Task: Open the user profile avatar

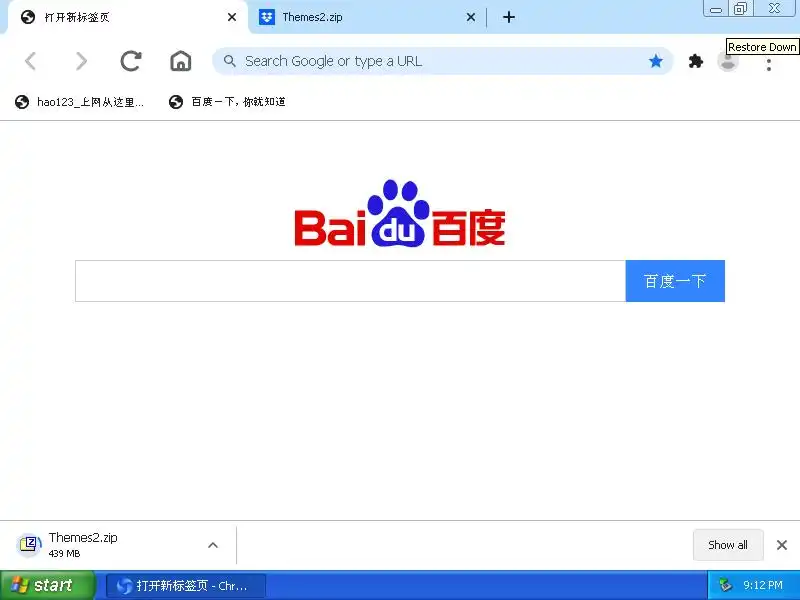Action: click(x=728, y=62)
